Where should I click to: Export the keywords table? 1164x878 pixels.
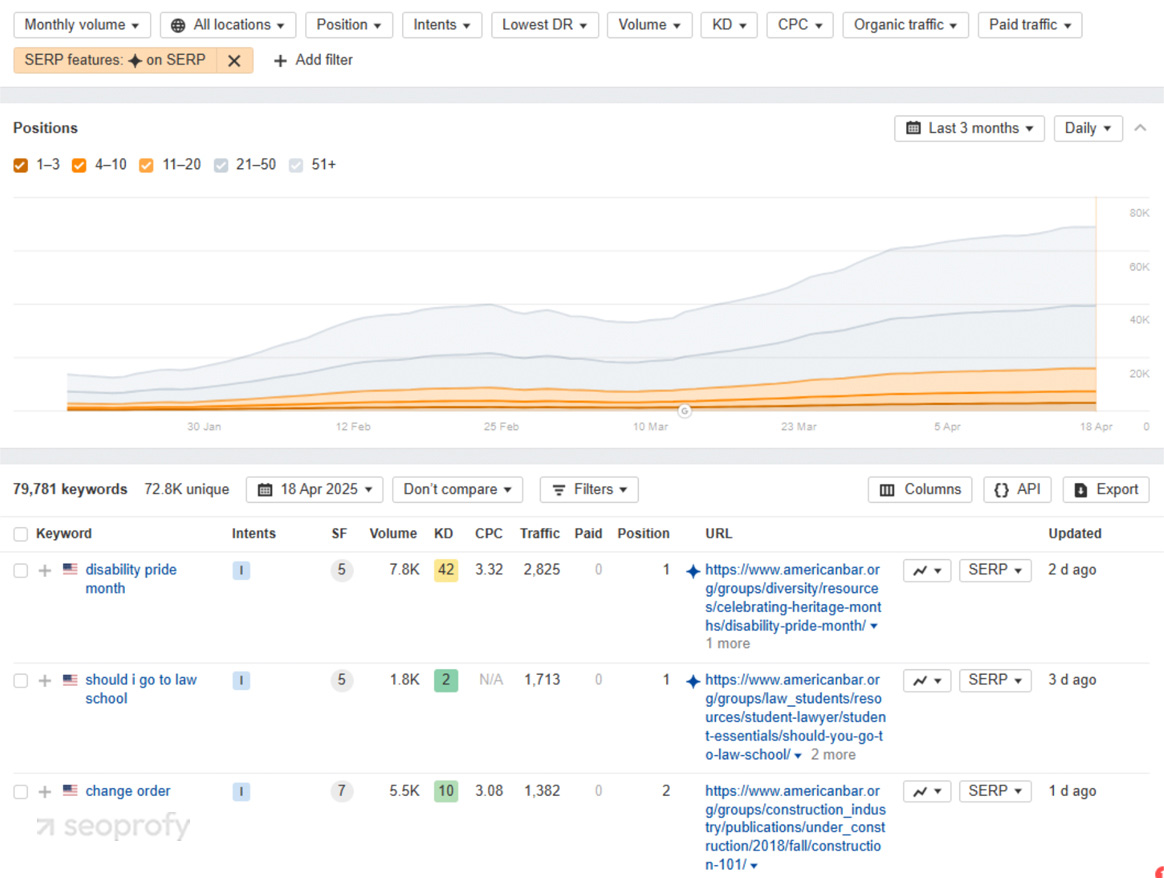1106,490
